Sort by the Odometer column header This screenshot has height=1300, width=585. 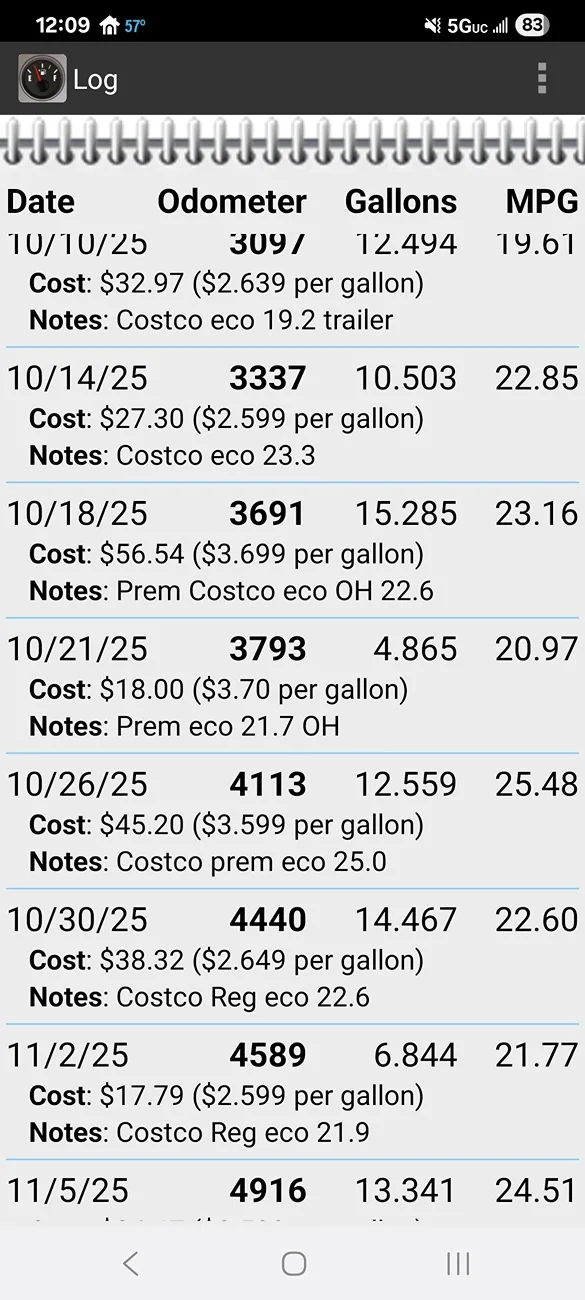point(232,201)
